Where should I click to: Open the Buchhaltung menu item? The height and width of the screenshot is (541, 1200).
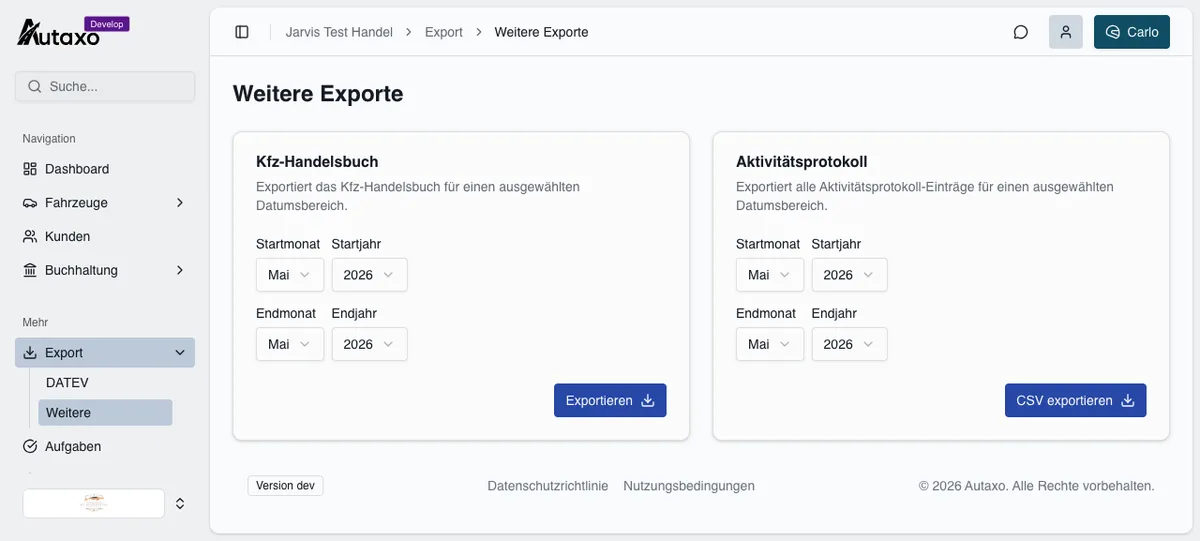click(105, 270)
